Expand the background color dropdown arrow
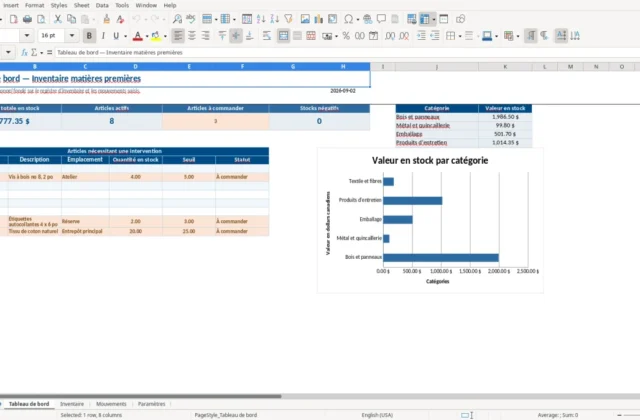 coord(165,36)
